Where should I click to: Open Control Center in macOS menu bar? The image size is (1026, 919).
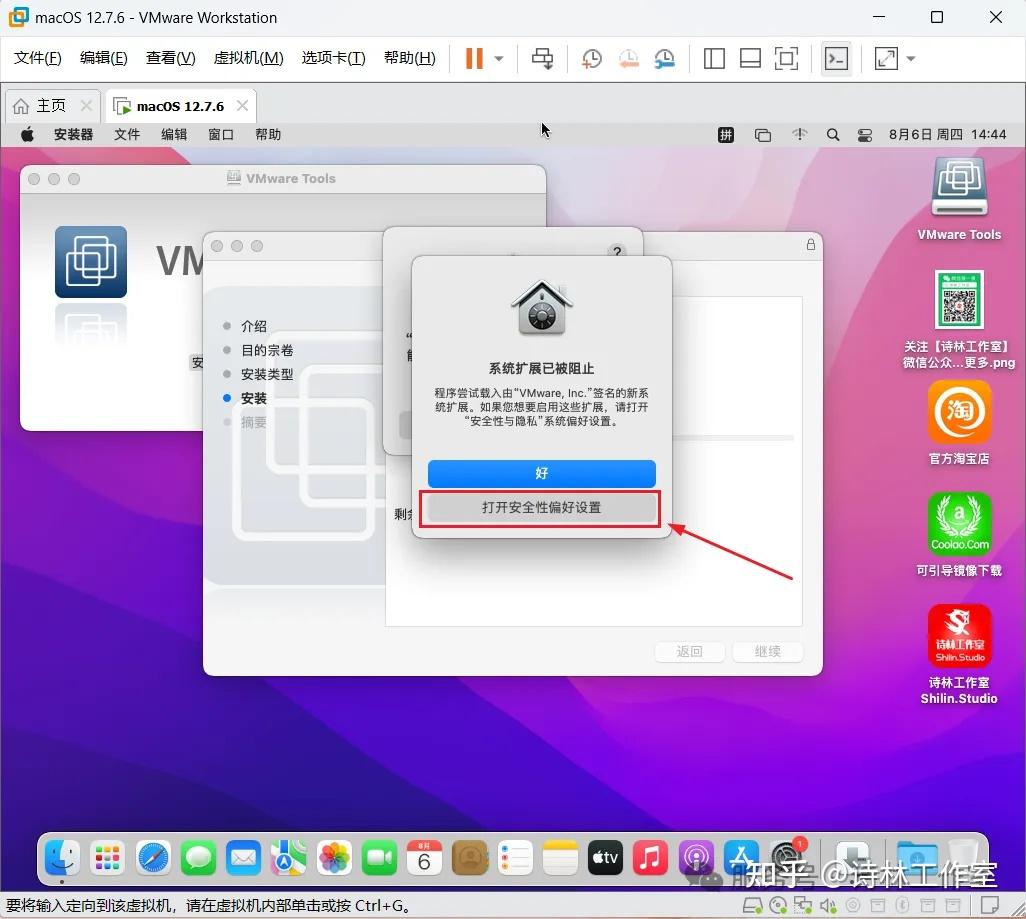pos(864,135)
